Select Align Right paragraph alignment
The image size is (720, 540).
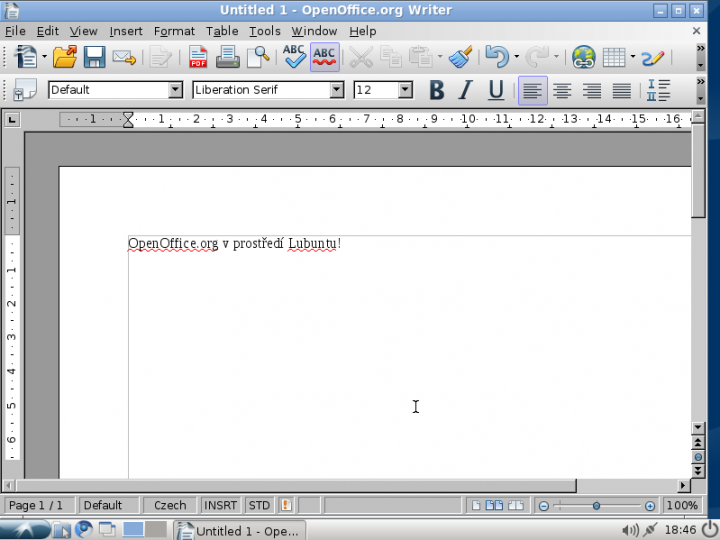pos(592,90)
